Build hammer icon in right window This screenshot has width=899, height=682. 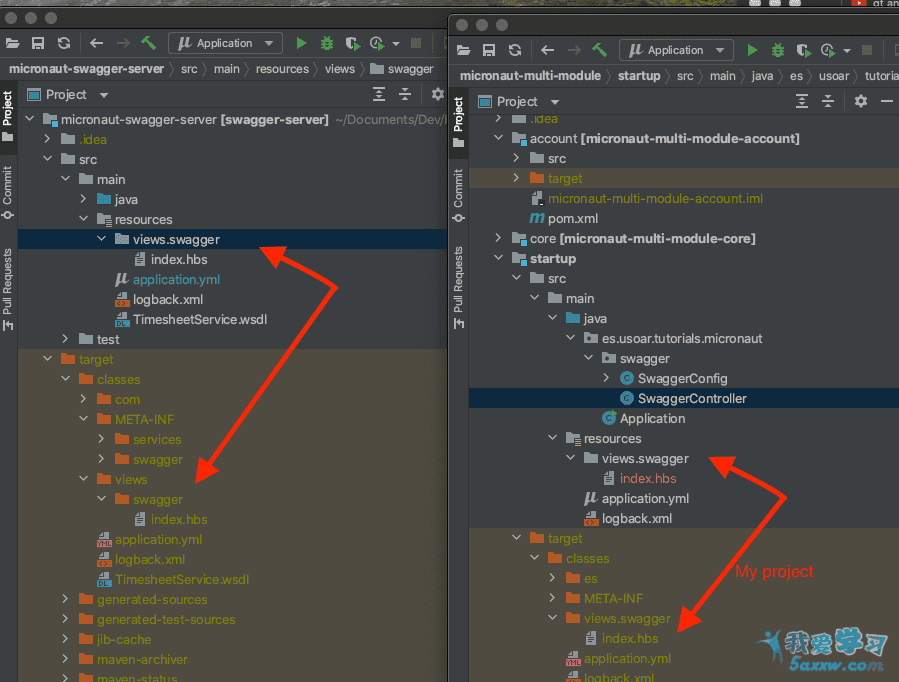point(600,50)
